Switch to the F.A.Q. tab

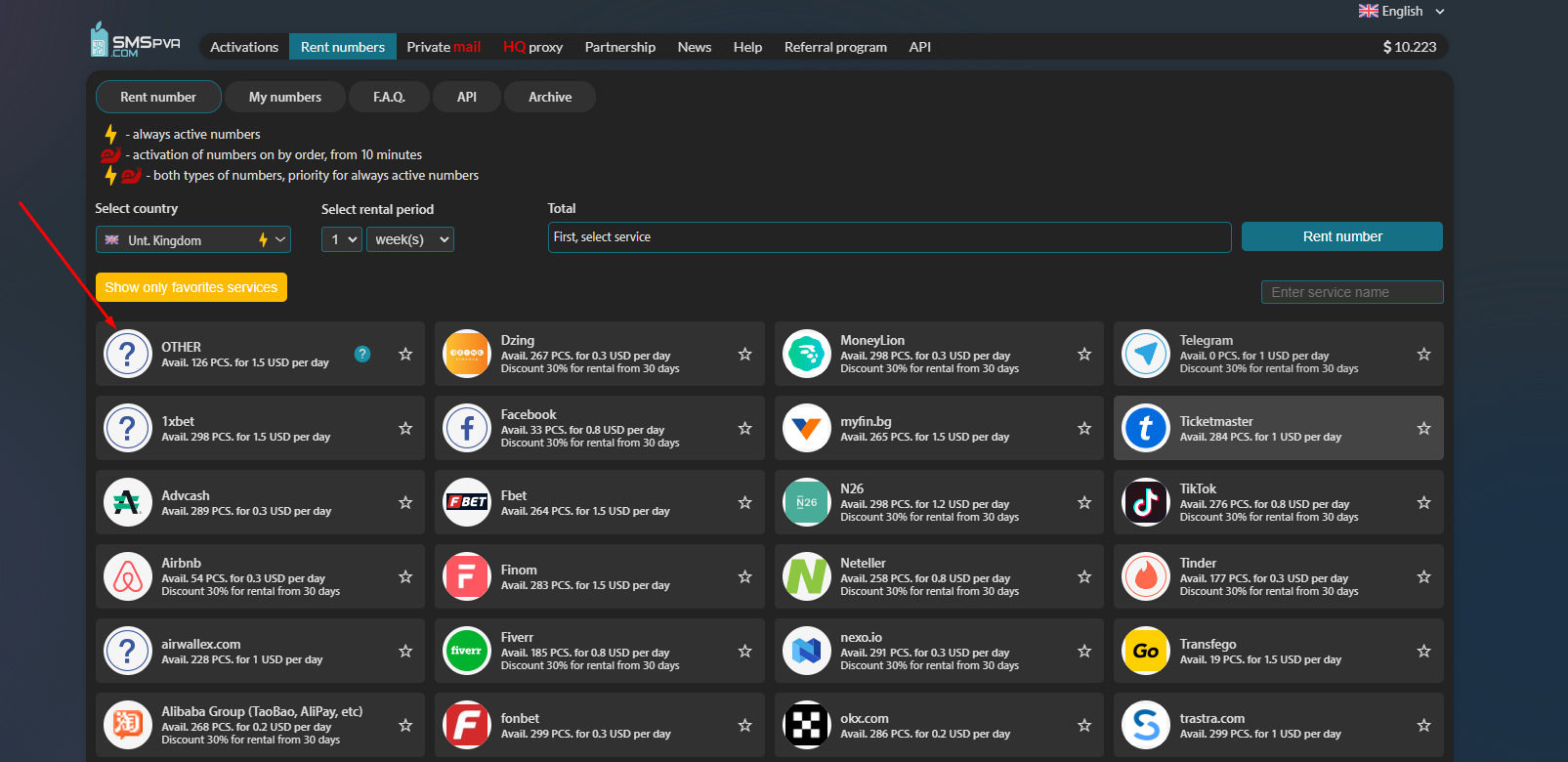(x=389, y=97)
